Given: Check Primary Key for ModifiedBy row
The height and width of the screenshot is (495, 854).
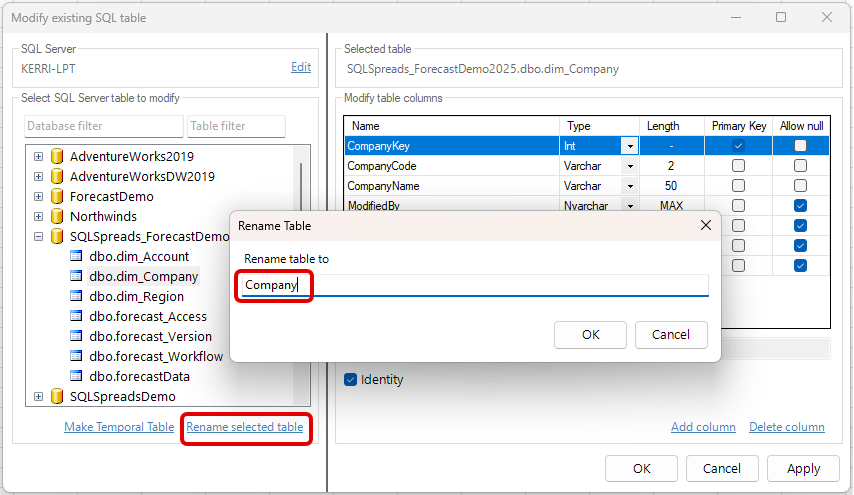Looking at the screenshot, I should click(x=738, y=205).
